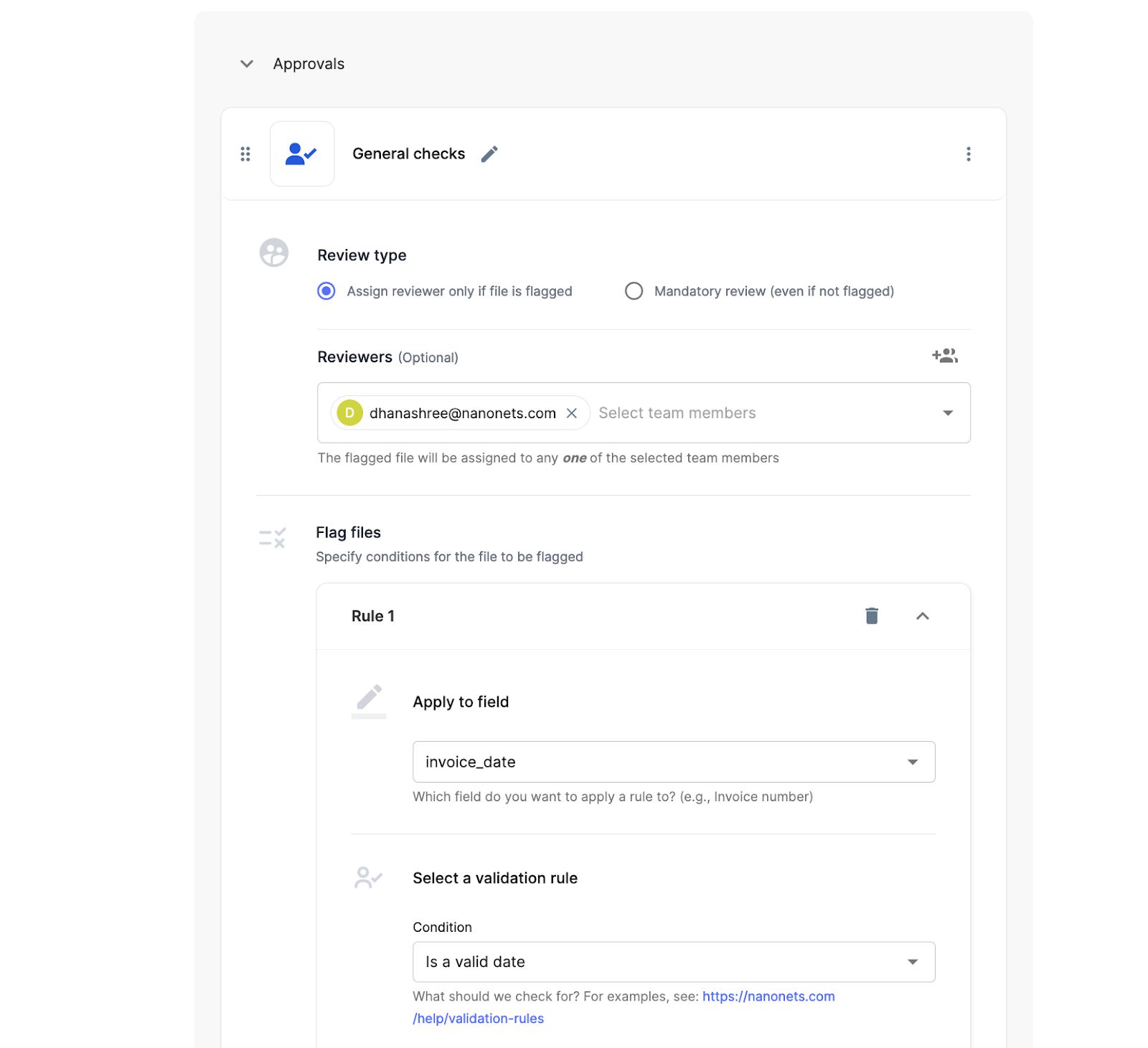This screenshot has height=1048, width=1148.
Task: Click the add reviewers icon
Action: (x=944, y=355)
